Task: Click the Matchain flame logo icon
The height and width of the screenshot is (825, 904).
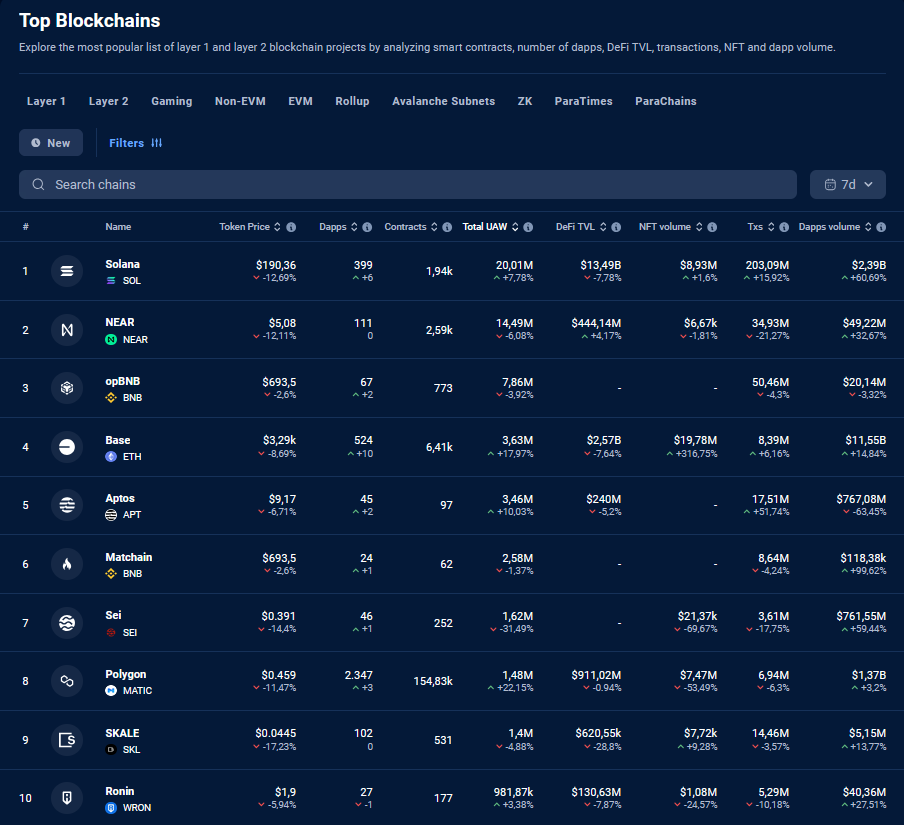Action: [x=67, y=564]
